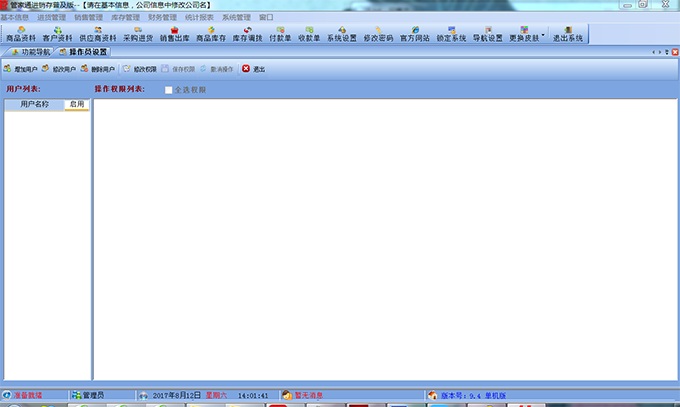Click the tab scroll right arrow
The height and width of the screenshot is (407, 680).
click(660, 52)
